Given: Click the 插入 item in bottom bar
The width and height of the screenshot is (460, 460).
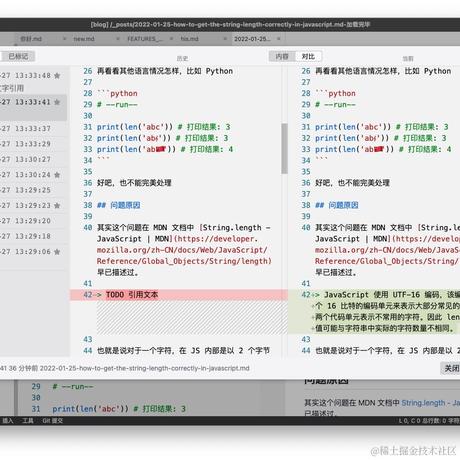Looking at the screenshot, I should (x=8, y=421).
